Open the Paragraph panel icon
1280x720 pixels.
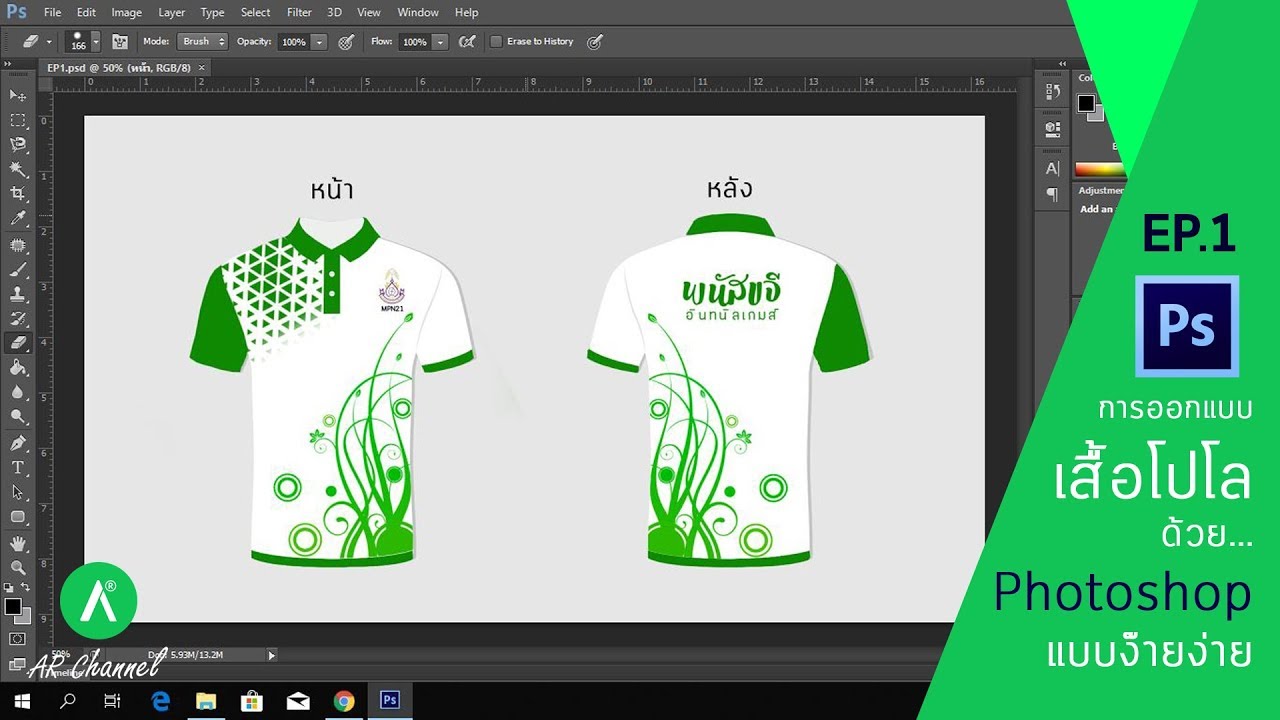(1052, 195)
